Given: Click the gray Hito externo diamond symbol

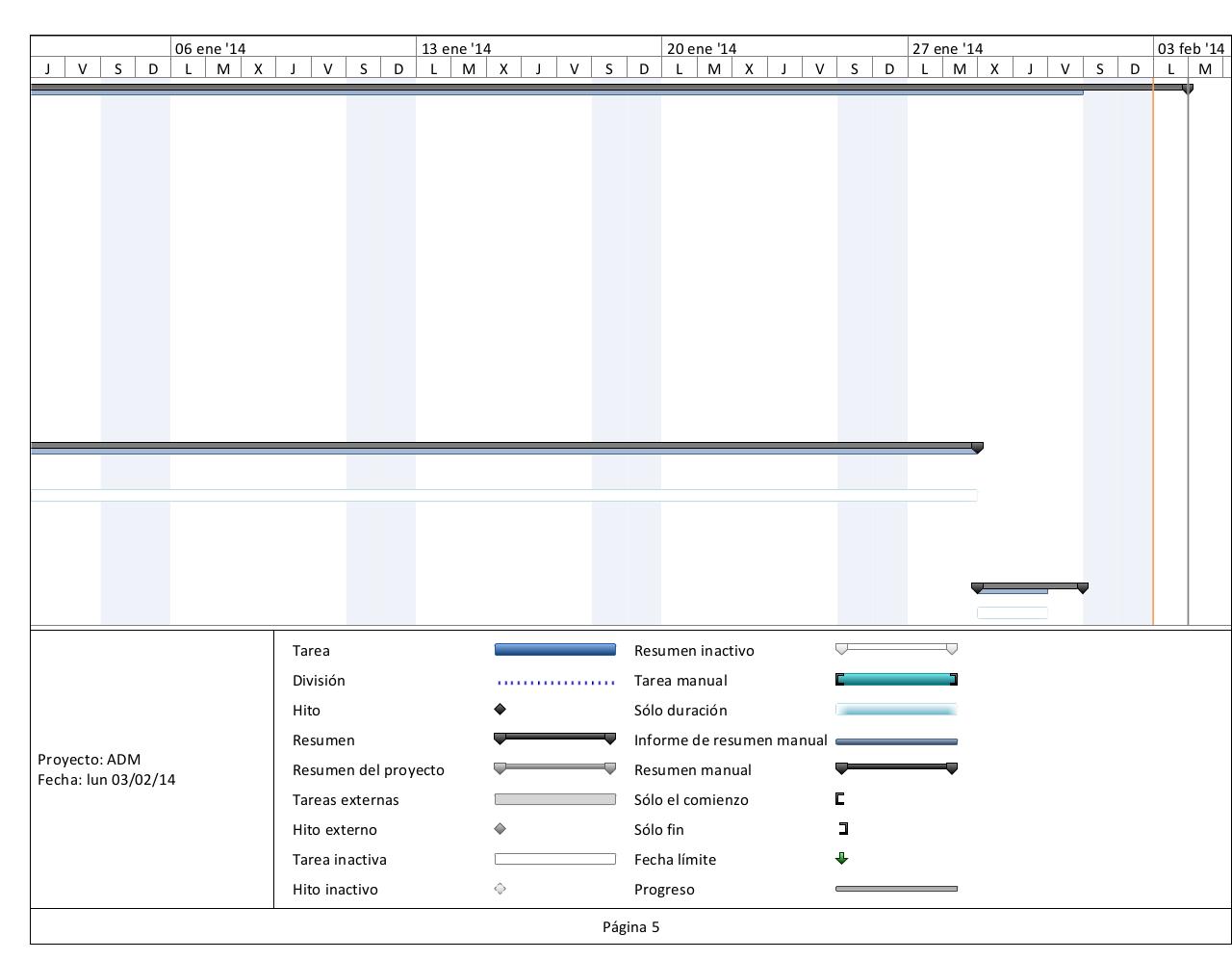Looking at the screenshot, I should pyautogui.click(x=500, y=829).
